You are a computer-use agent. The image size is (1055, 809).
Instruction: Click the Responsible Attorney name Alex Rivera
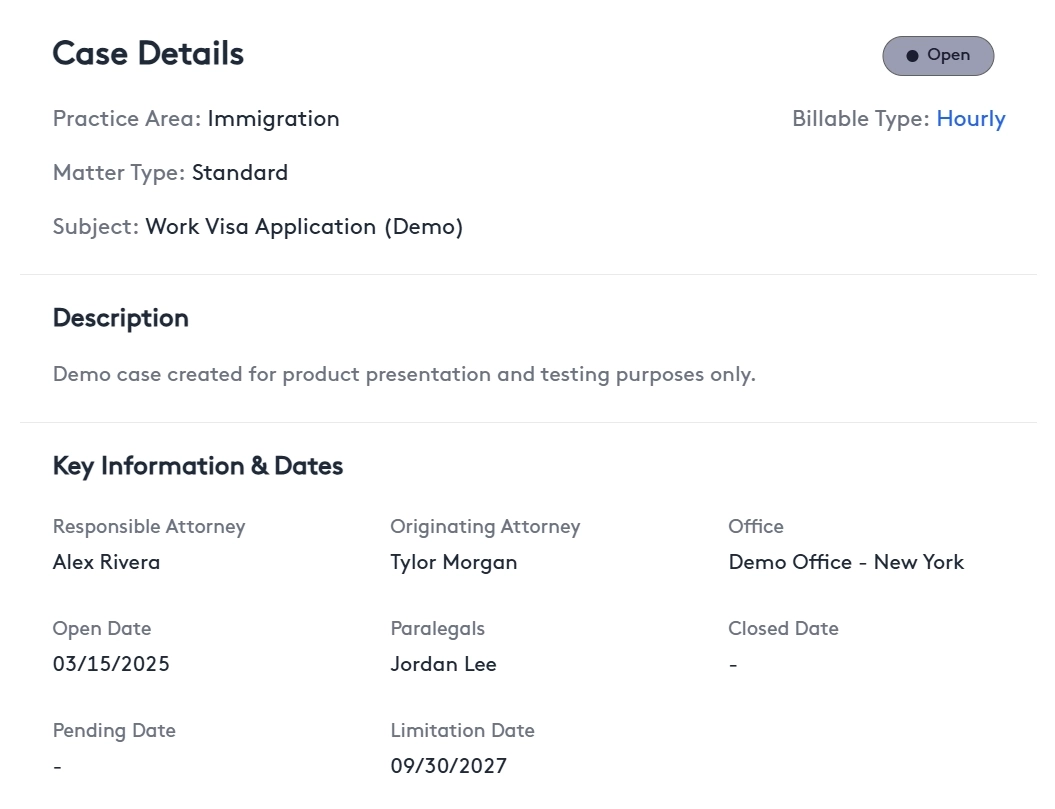point(106,562)
